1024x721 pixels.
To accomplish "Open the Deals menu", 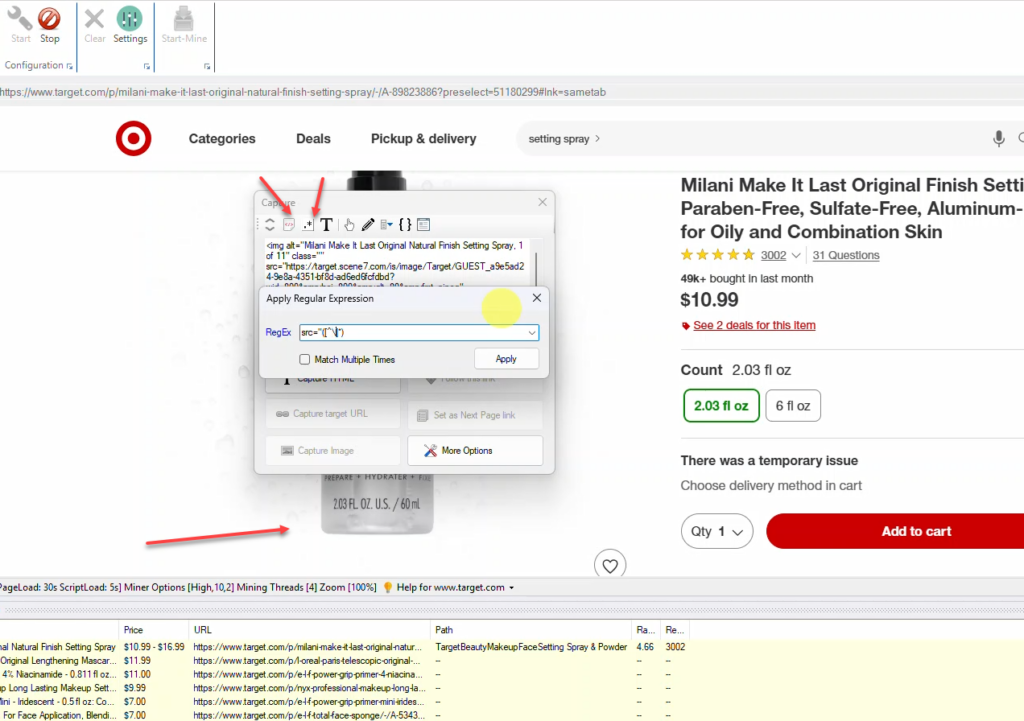I will [x=313, y=138].
